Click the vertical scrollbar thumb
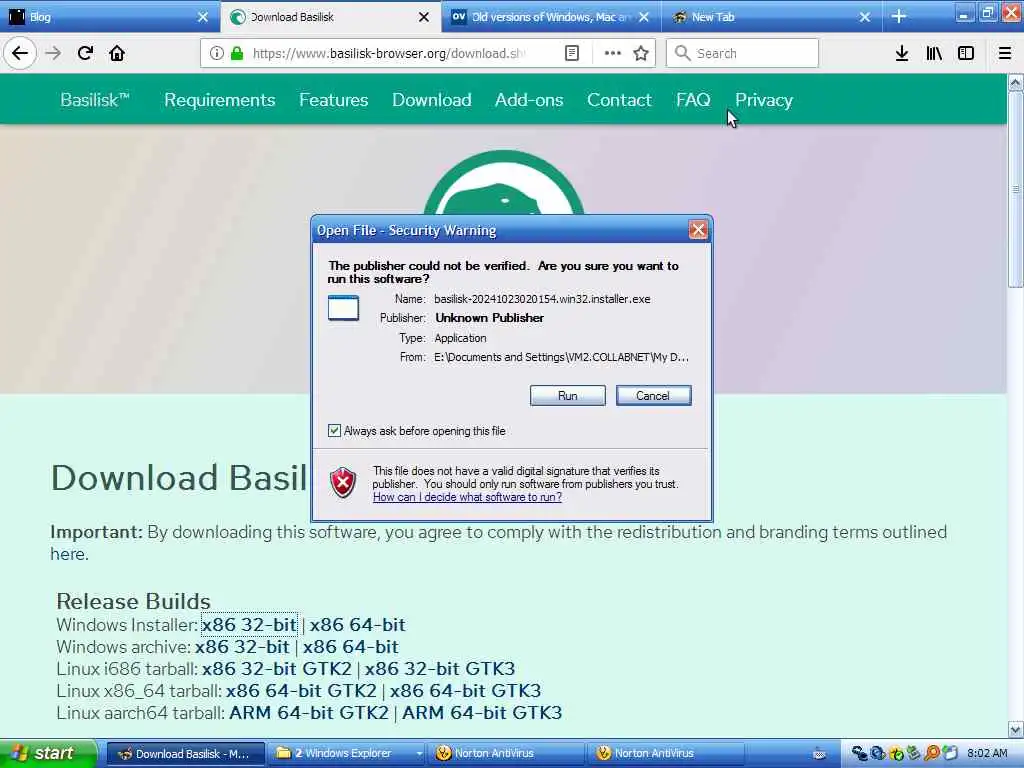This screenshot has height=768, width=1024. pos(1016,189)
